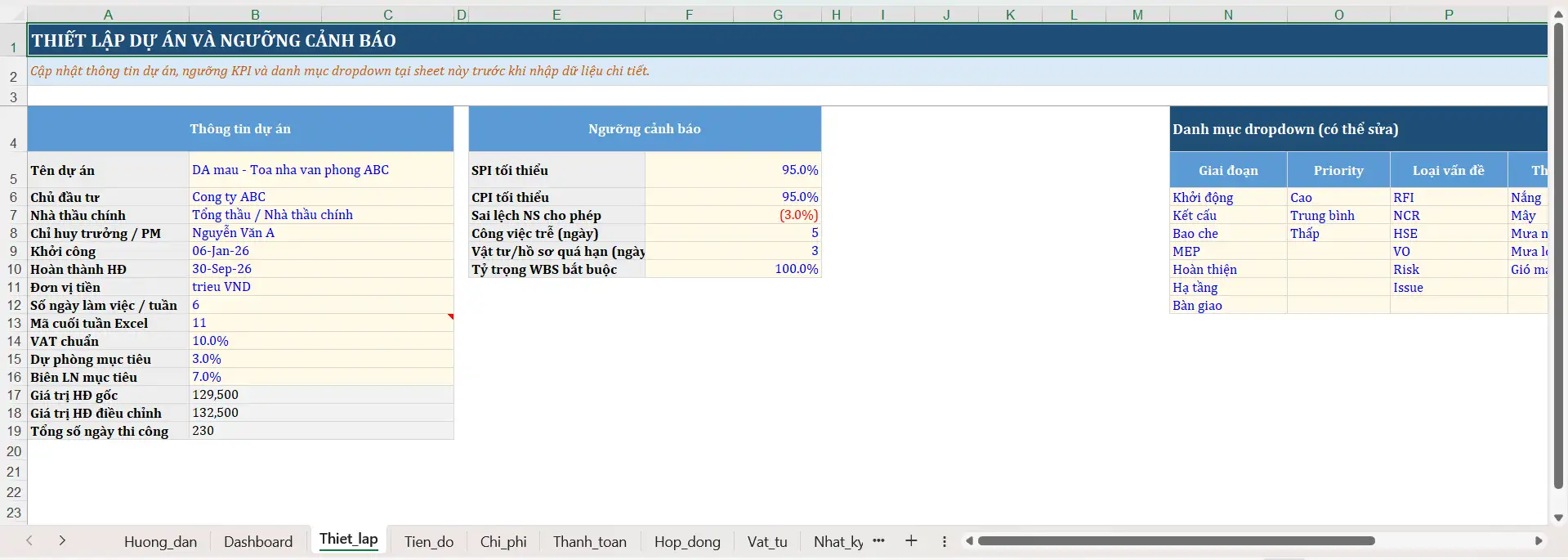The height and width of the screenshot is (560, 1568).
Task: Switch to the Dashboard sheet tab
Action: click(258, 541)
